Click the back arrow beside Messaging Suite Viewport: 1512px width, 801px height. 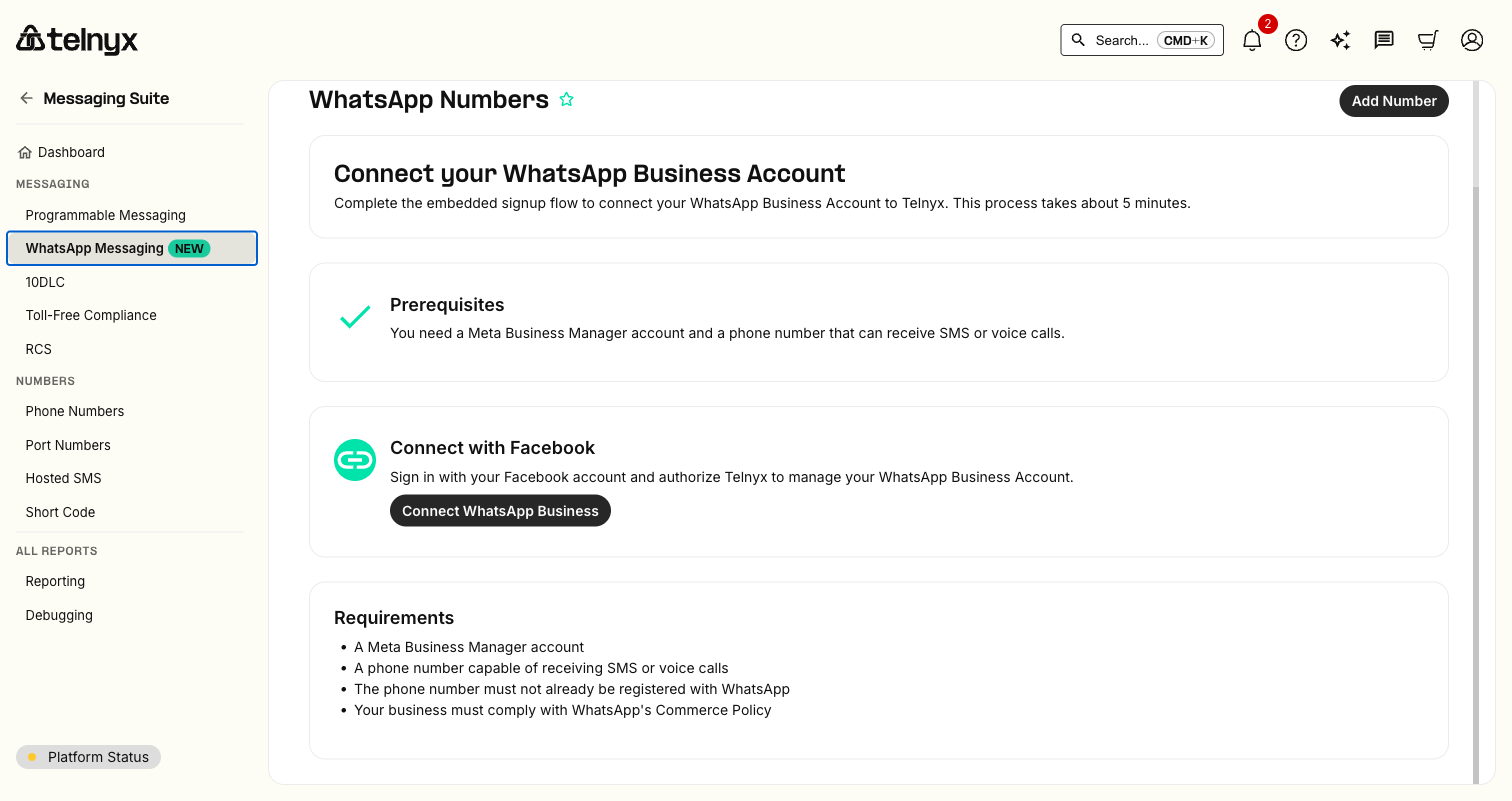26,98
